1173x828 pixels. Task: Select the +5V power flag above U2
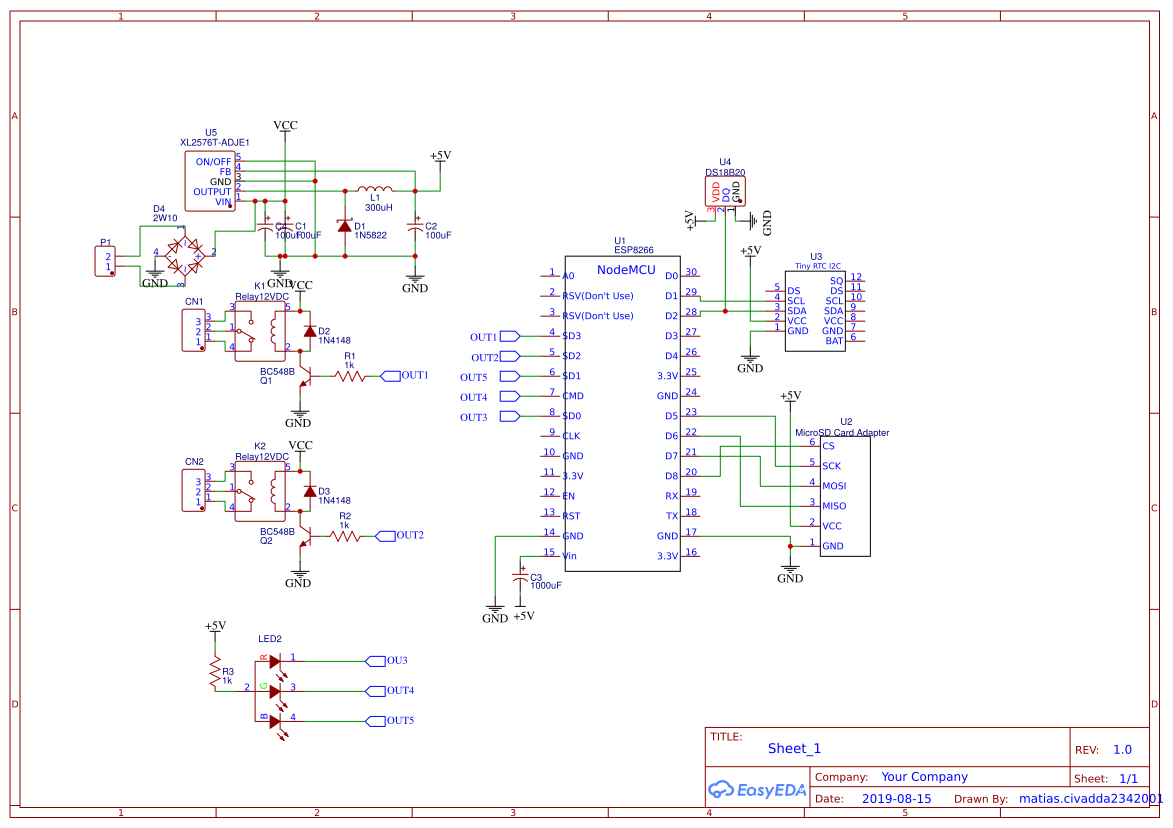788,397
